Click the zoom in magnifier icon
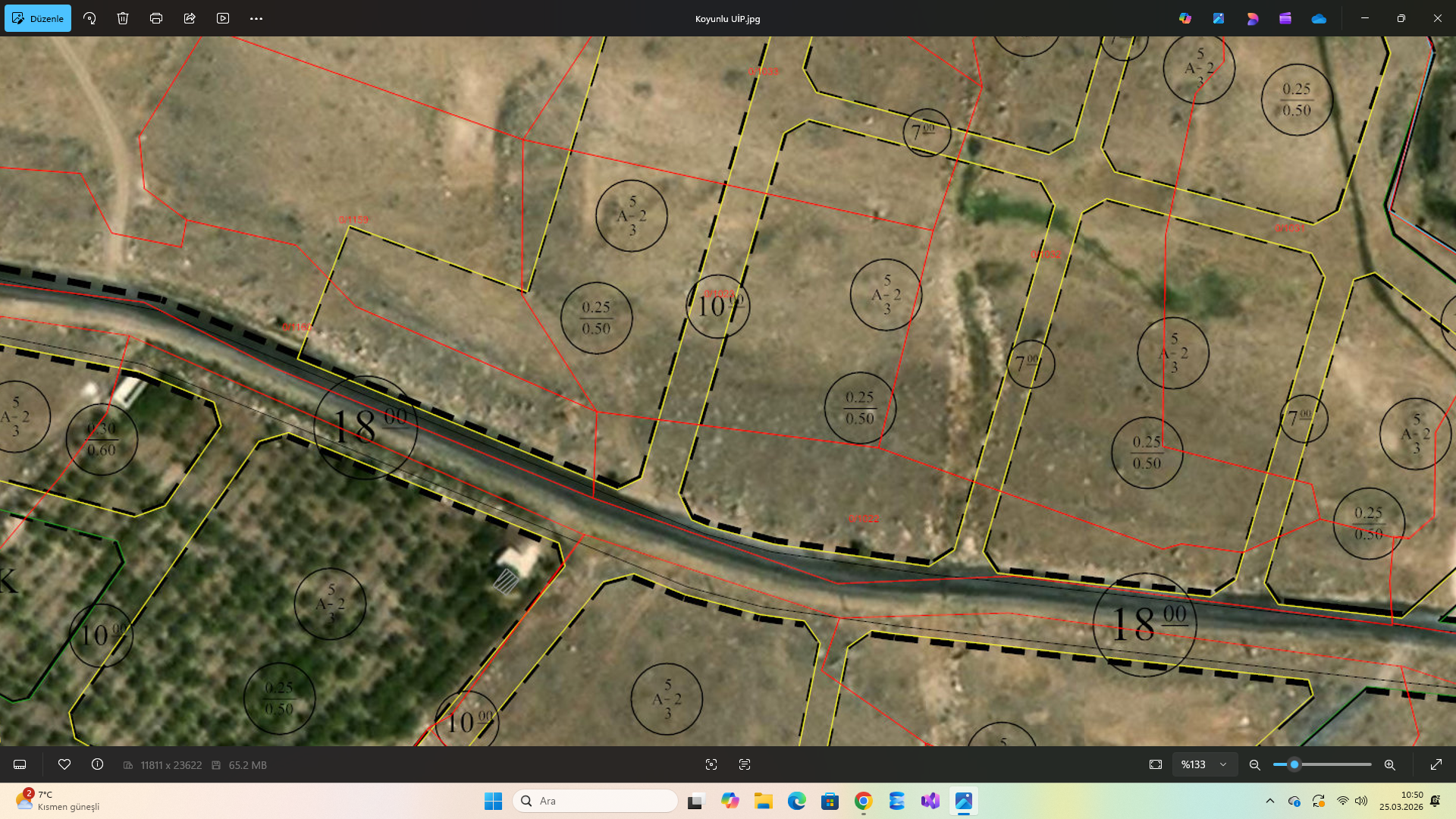 (x=1390, y=764)
